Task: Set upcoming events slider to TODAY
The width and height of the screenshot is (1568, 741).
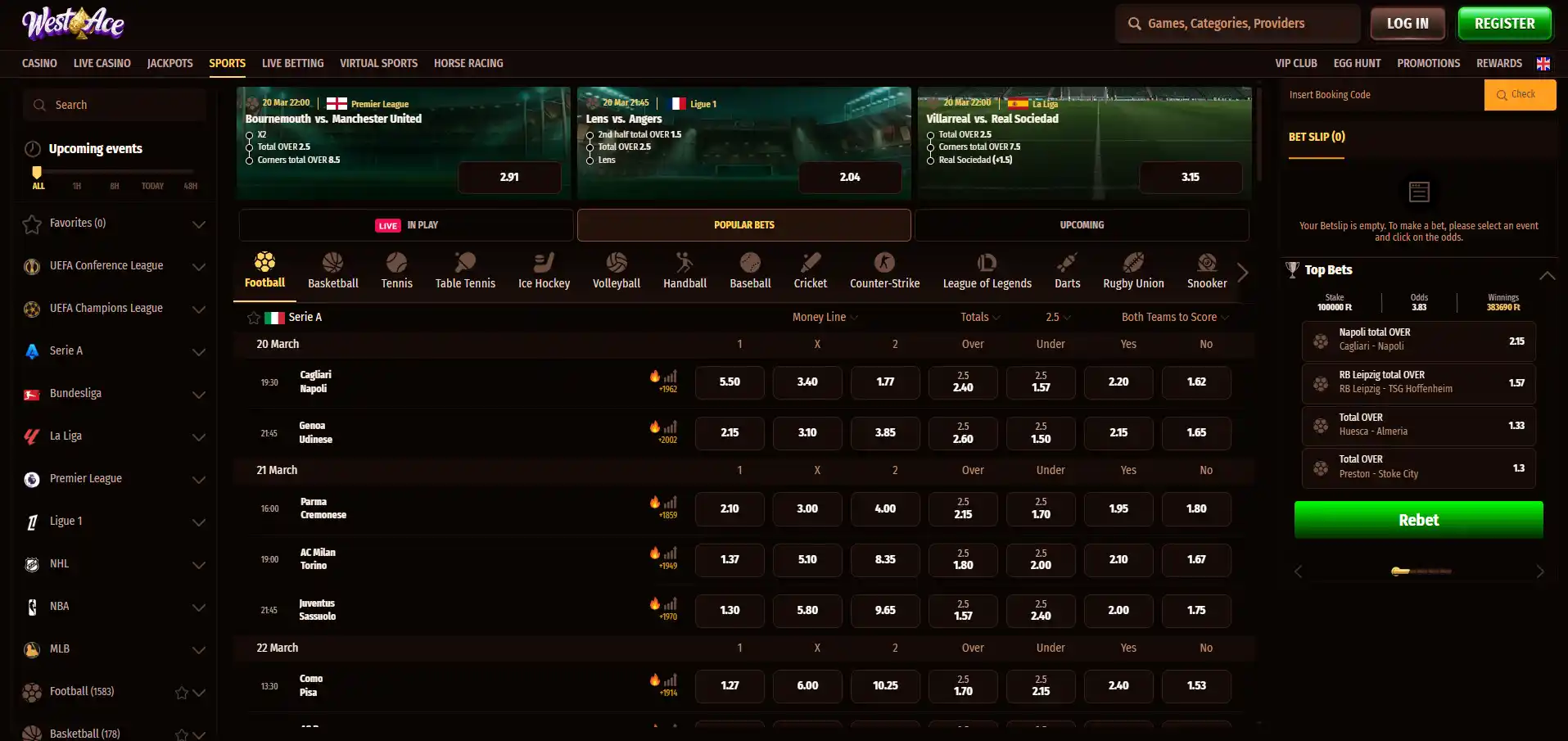Action: [x=152, y=186]
